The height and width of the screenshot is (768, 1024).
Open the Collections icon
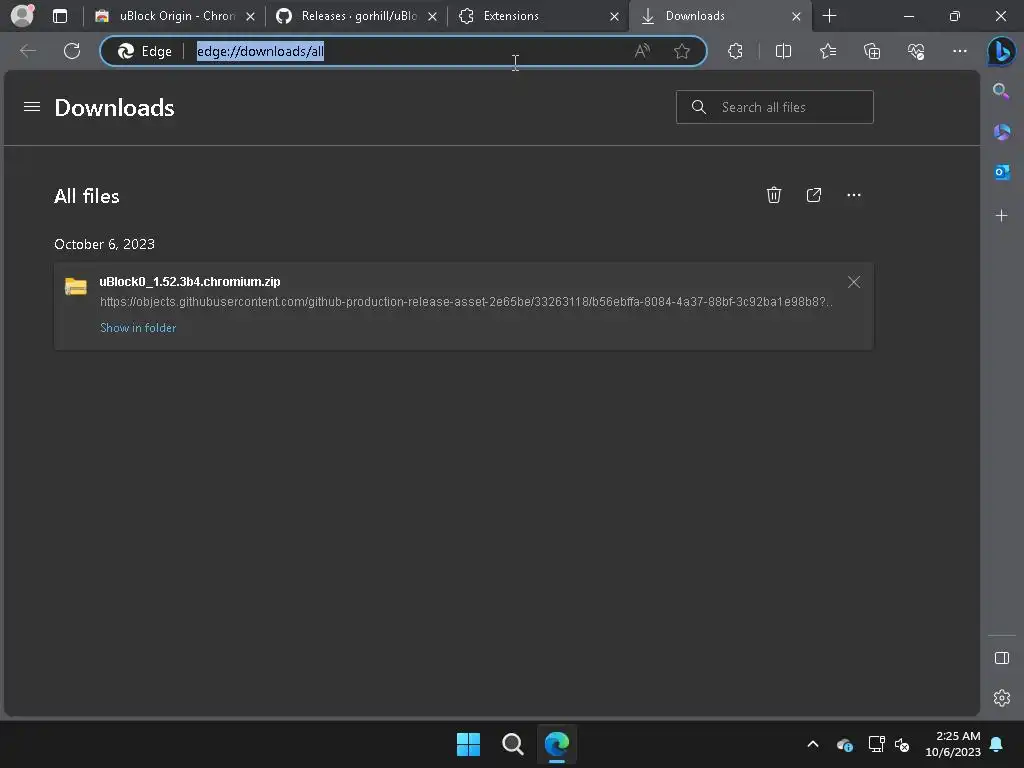click(x=872, y=51)
